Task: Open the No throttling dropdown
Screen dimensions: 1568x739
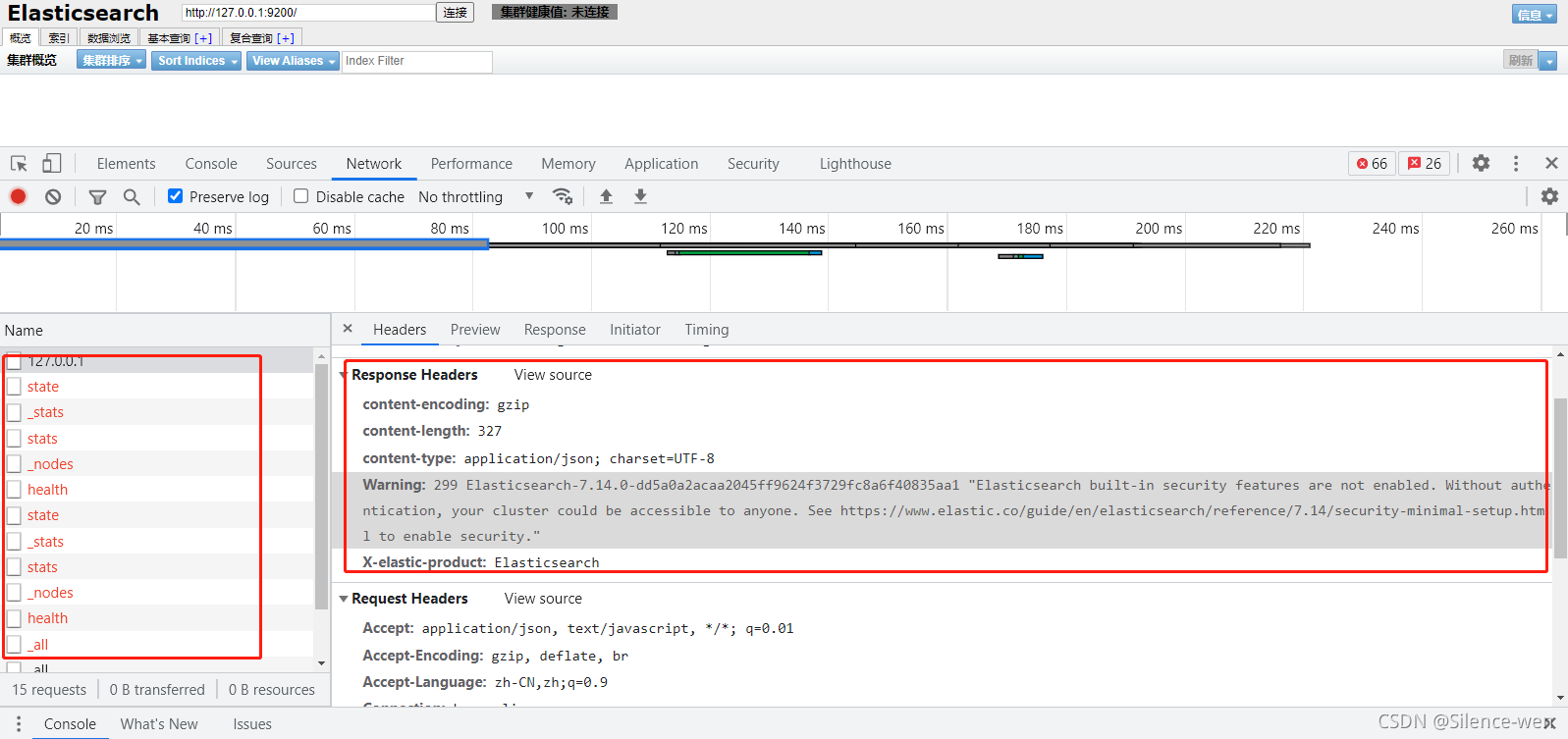Action: tap(476, 196)
